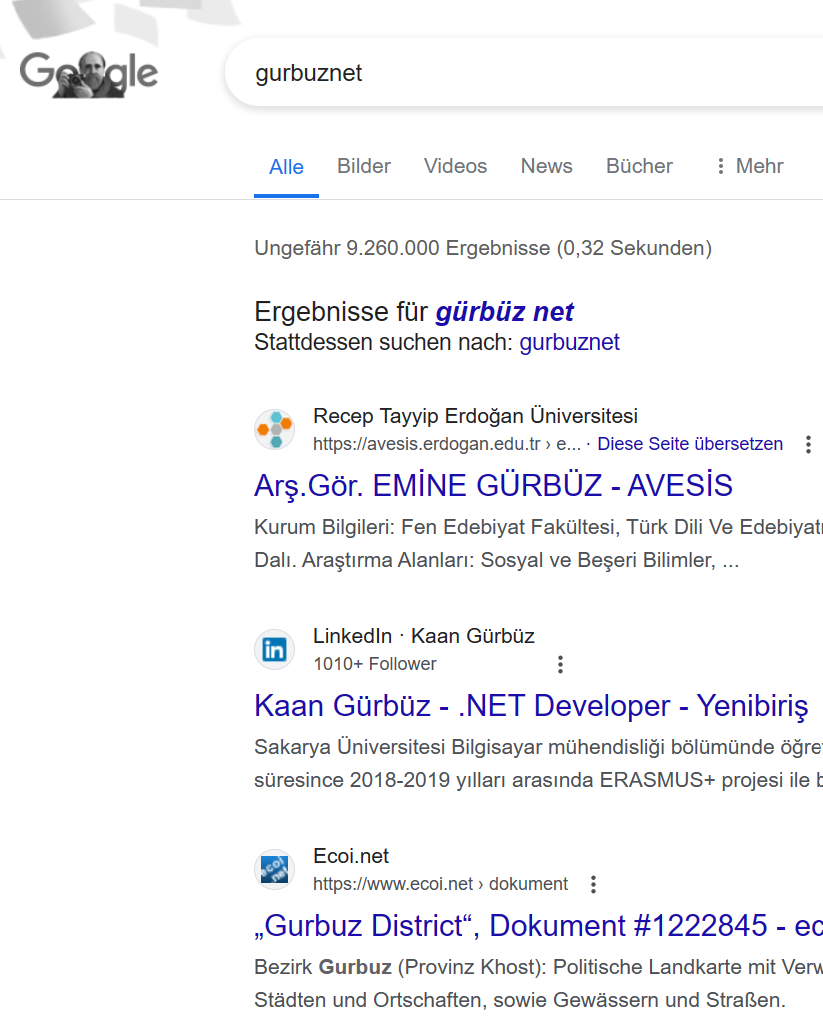Image resolution: width=823 pixels, height=1021 pixels.
Task: Open more options for Ecoi.net result
Action: [x=593, y=885]
